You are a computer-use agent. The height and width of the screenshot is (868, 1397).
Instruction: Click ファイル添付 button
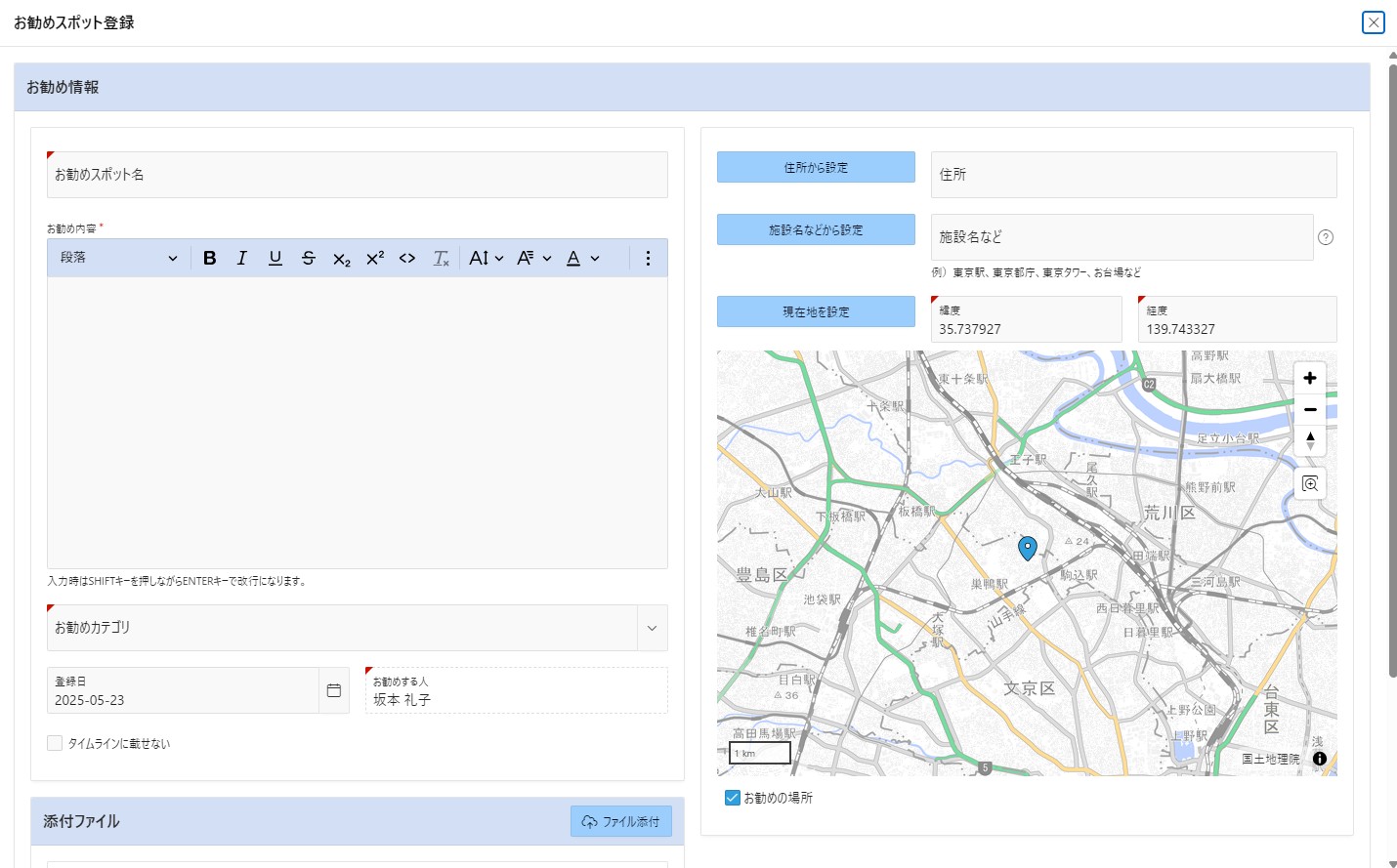point(621,821)
